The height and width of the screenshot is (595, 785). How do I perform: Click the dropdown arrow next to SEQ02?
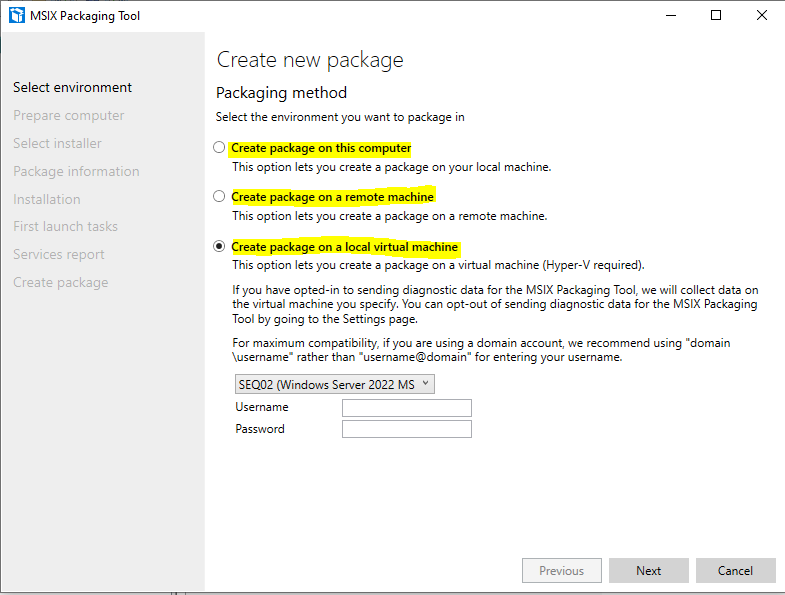click(x=426, y=384)
